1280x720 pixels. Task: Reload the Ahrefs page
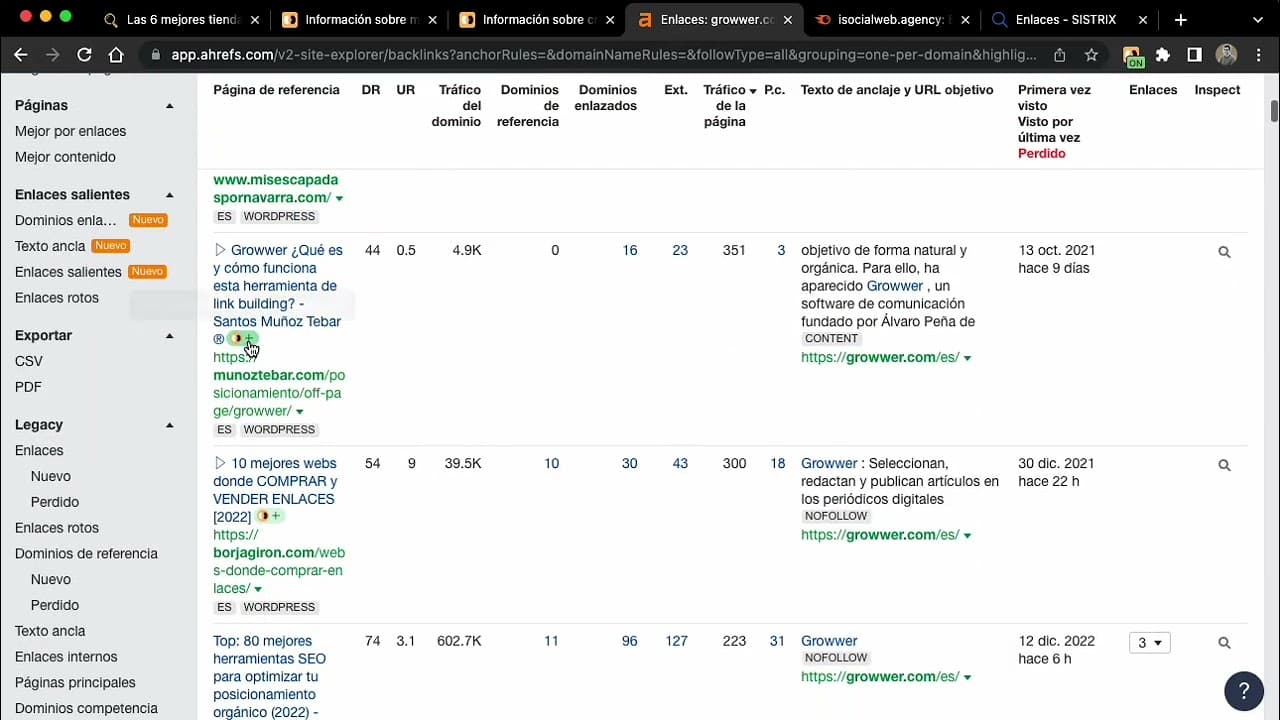tap(84, 55)
